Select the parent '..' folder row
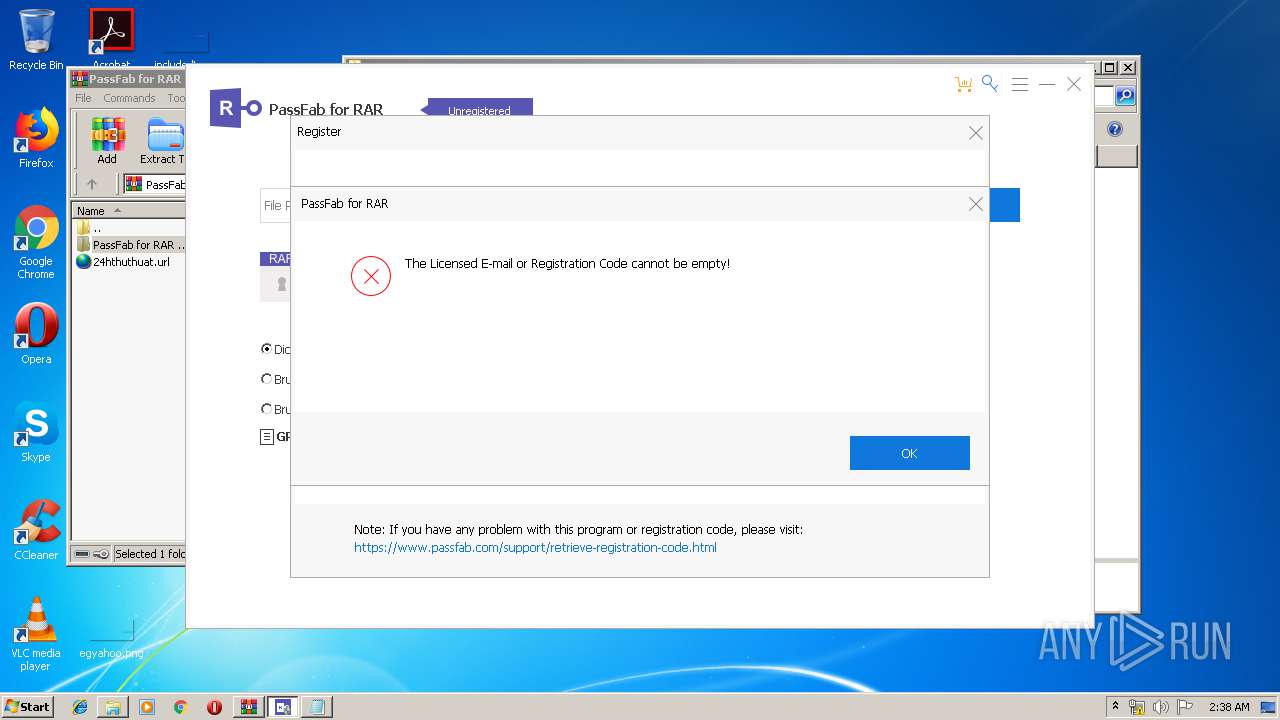 tap(130, 228)
